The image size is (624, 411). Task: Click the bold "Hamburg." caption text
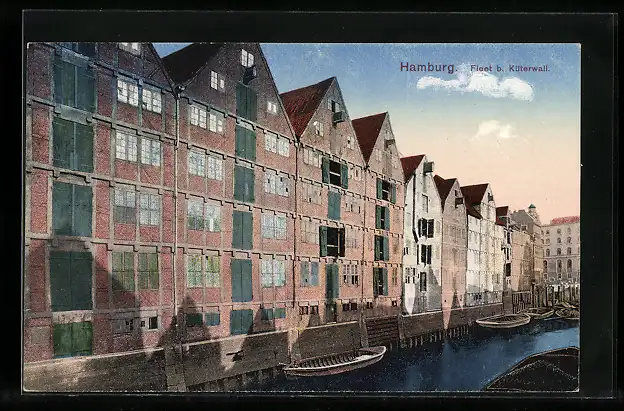430,67
